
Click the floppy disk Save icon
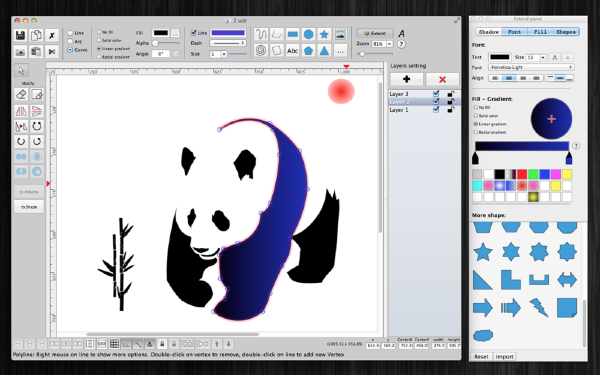pos(21,36)
